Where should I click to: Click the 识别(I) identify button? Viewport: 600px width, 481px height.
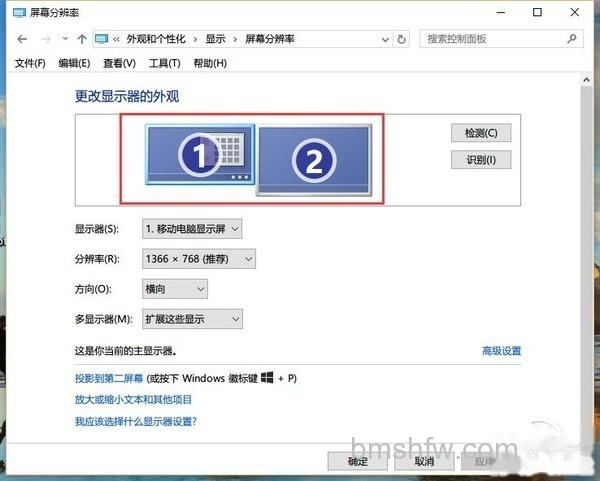[x=481, y=160]
